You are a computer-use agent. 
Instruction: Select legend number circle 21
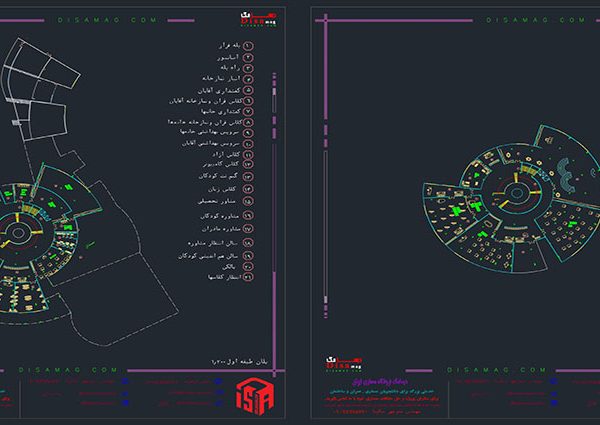point(249,276)
